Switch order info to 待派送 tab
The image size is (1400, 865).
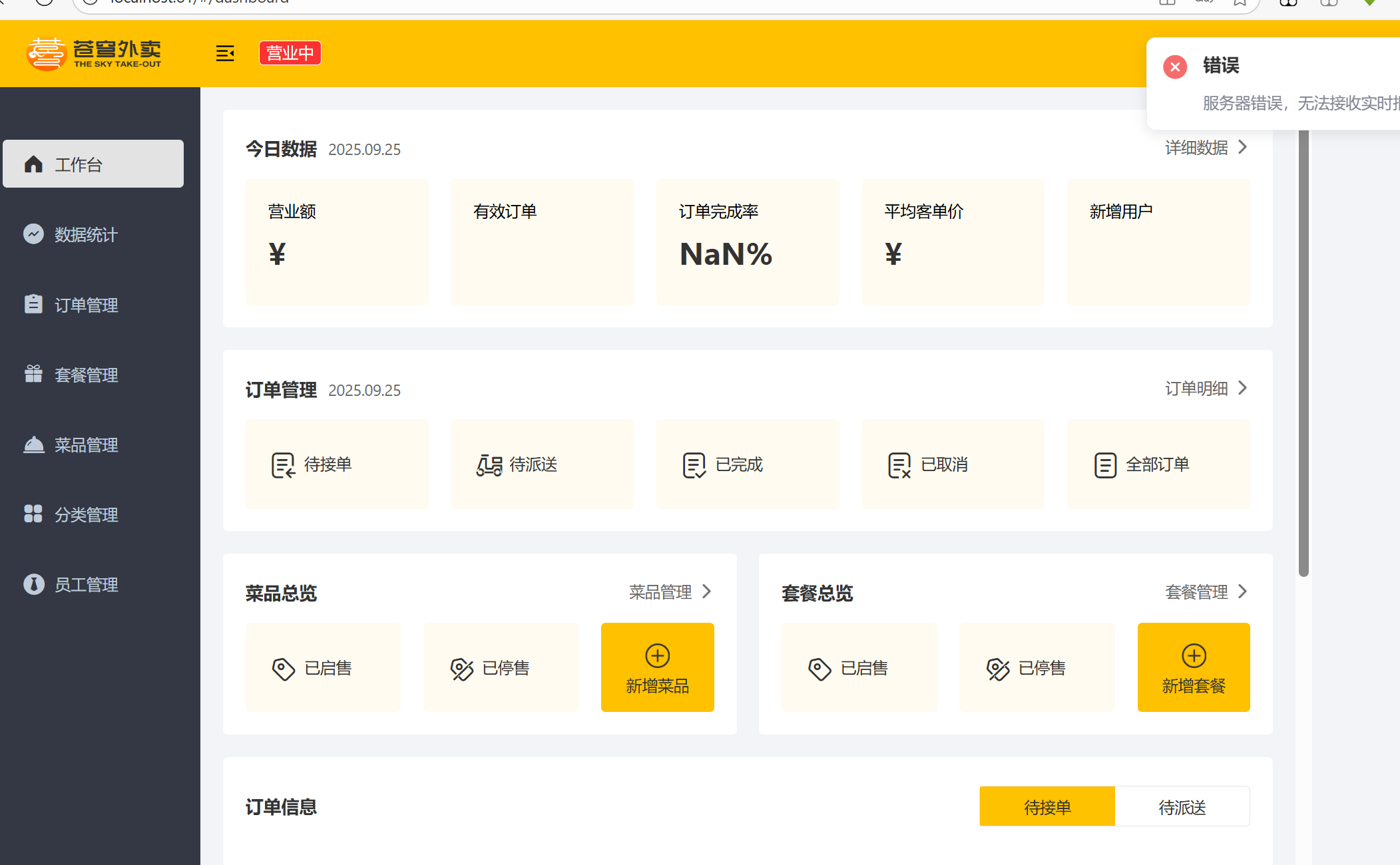click(1182, 806)
